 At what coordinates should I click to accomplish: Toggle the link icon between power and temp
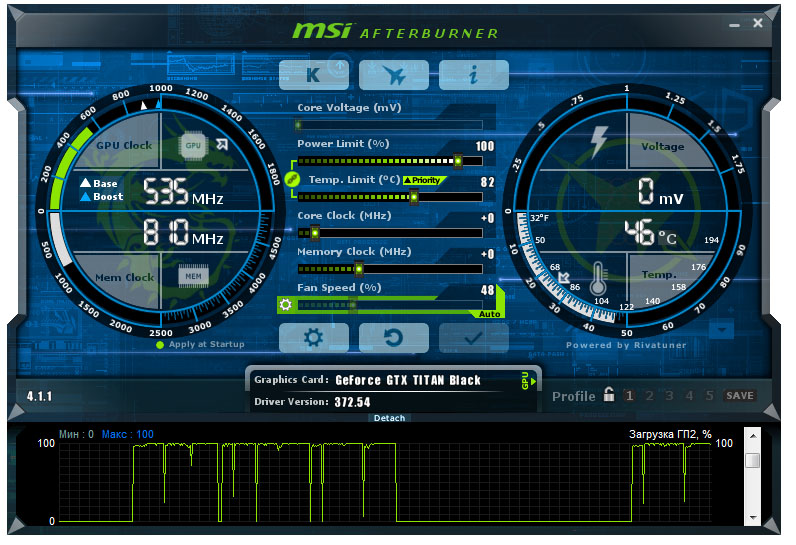tap(291, 179)
